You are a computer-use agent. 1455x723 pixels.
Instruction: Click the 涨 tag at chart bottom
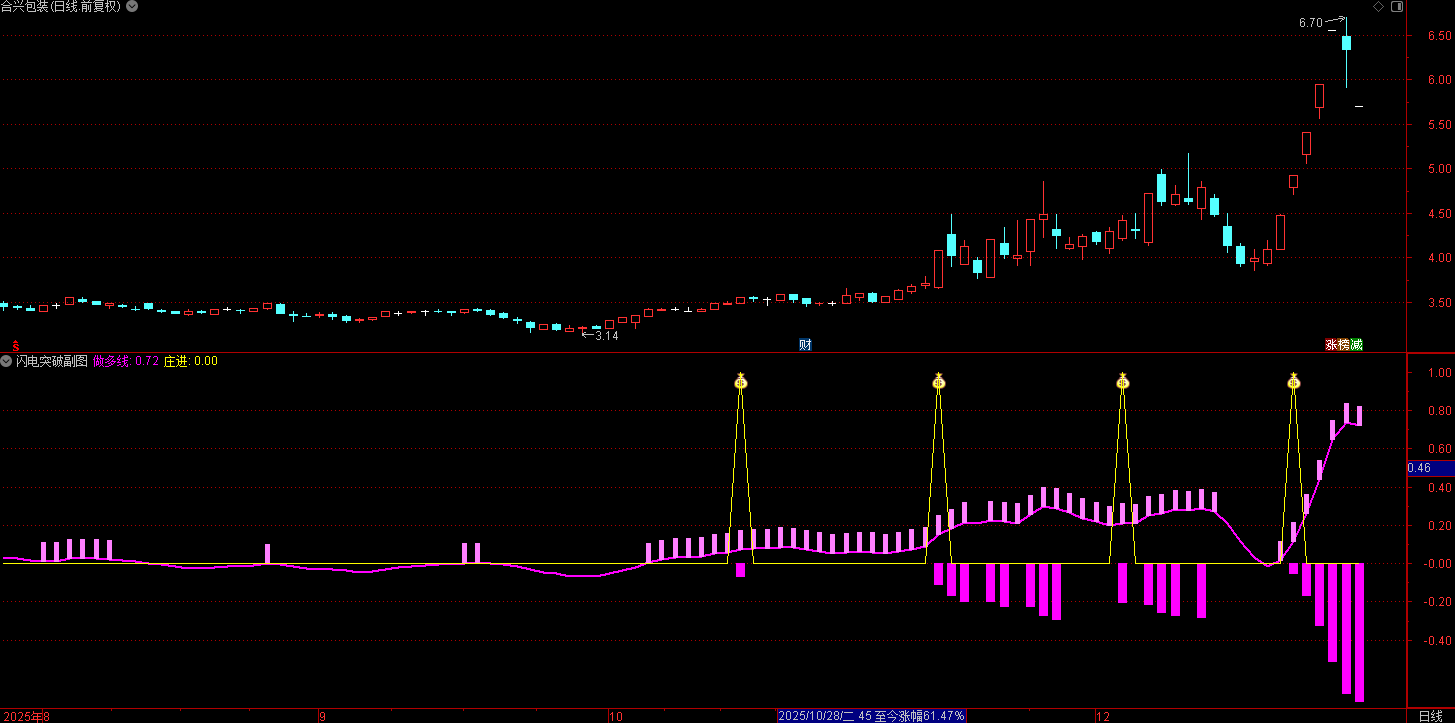click(x=1332, y=345)
